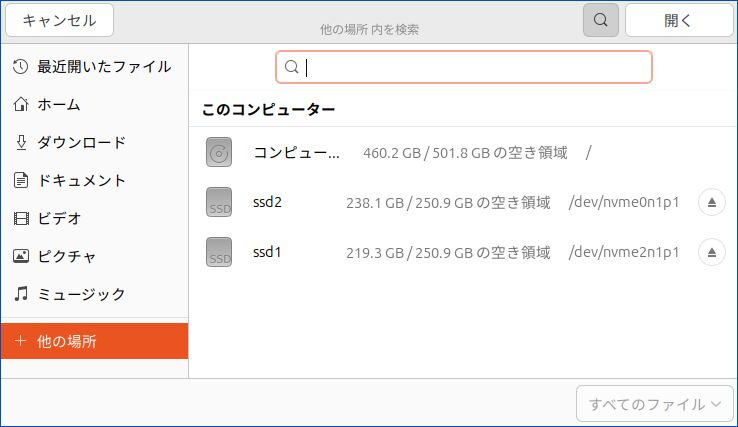The image size is (738, 427).
Task: Click the ドキュメント document icon
Action: click(x=21, y=181)
